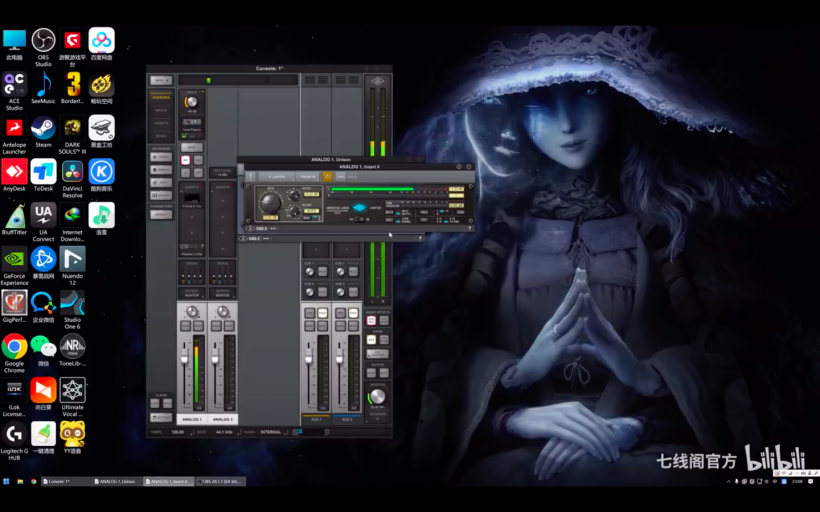
Task: Open Logitech G HUB desktop icon
Action: pyautogui.click(x=14, y=441)
